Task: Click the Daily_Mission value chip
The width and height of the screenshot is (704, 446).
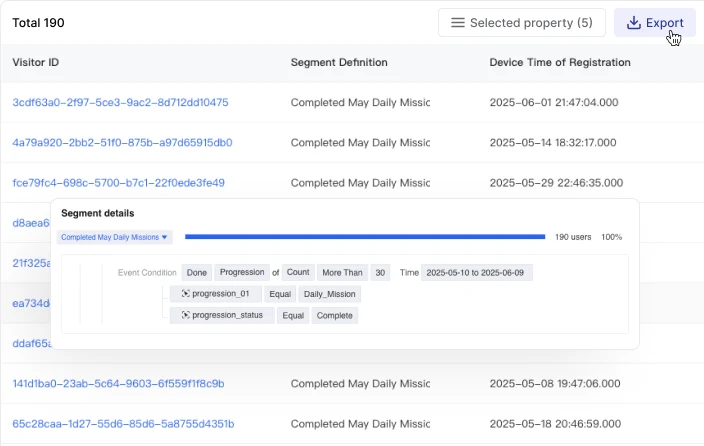Action: tap(330, 294)
